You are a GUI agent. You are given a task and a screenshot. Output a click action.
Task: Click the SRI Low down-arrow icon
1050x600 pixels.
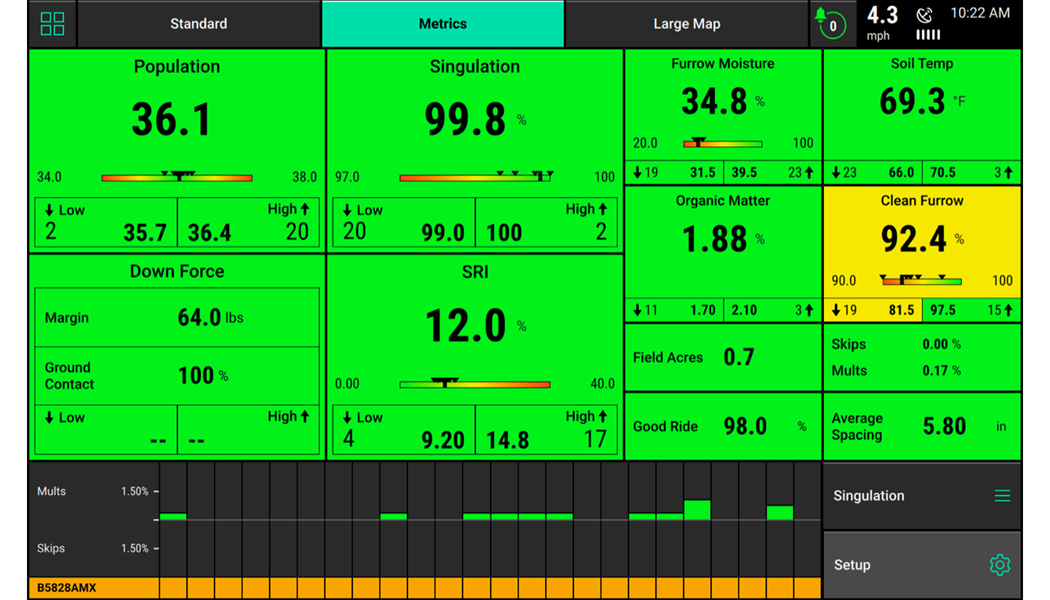pos(347,417)
